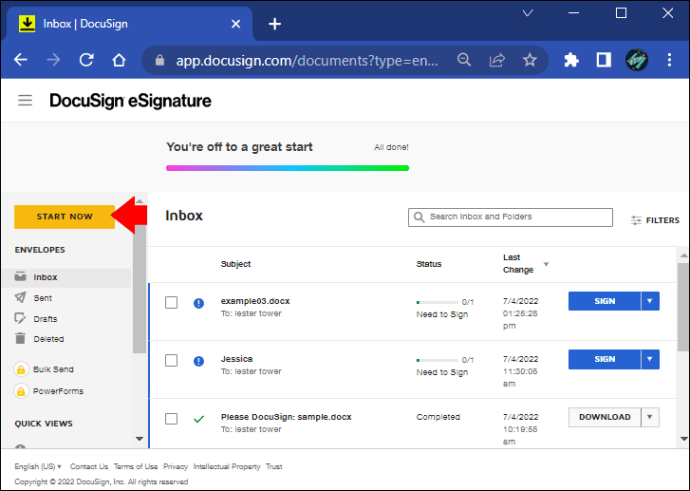Open browser home page
Image resolution: width=690 pixels, height=491 pixels.
[x=119, y=59]
